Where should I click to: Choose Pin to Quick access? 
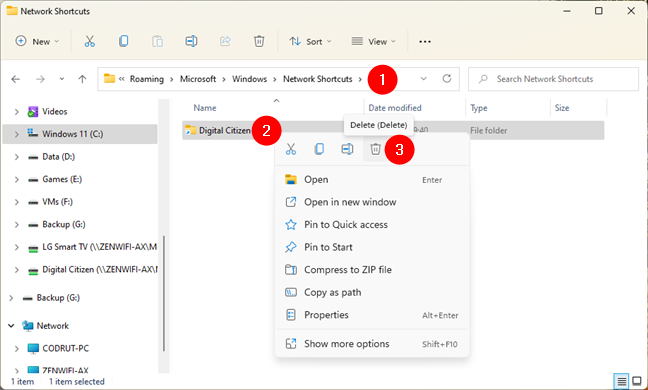tap(372, 225)
